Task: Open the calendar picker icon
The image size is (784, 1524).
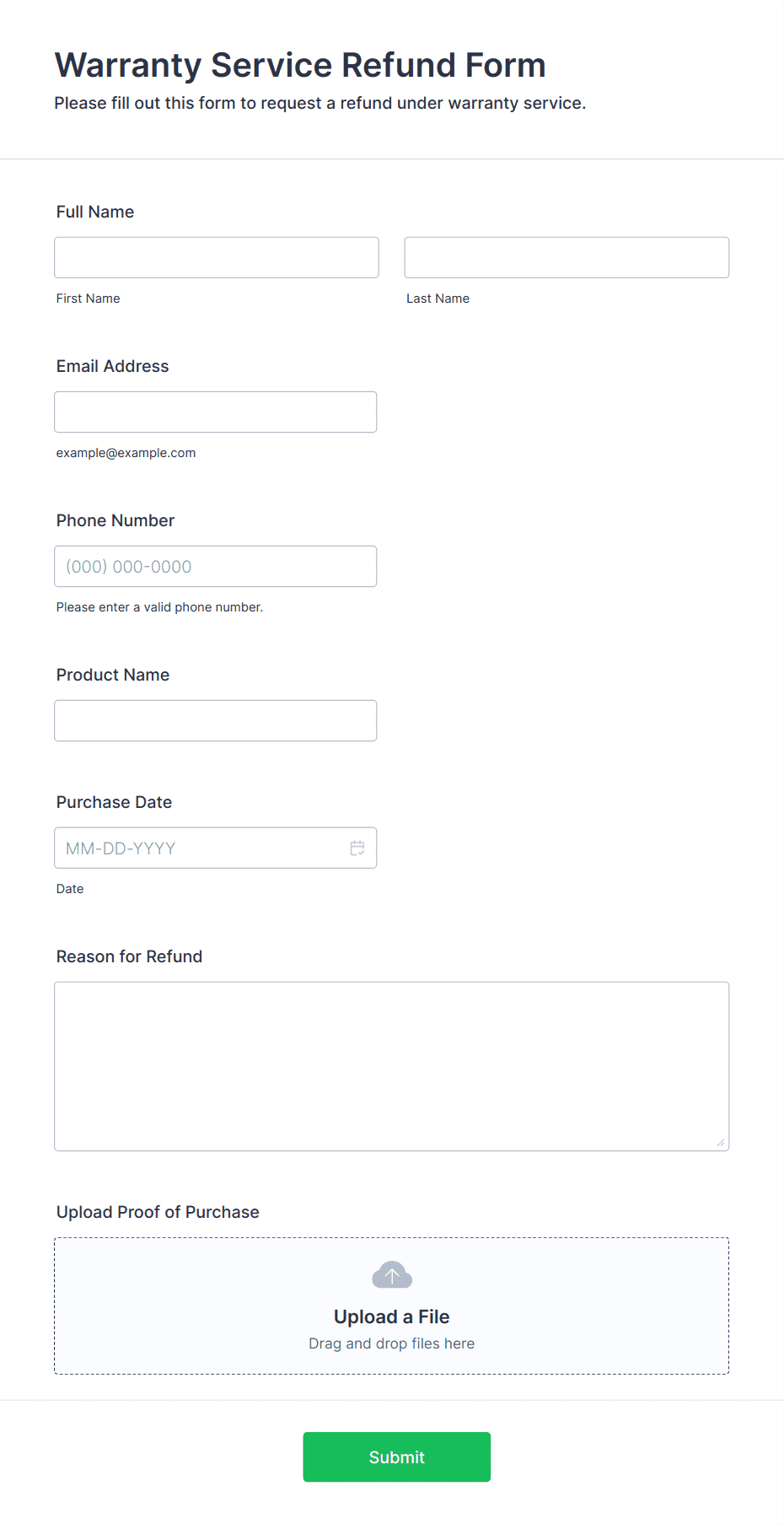Action: [x=357, y=848]
